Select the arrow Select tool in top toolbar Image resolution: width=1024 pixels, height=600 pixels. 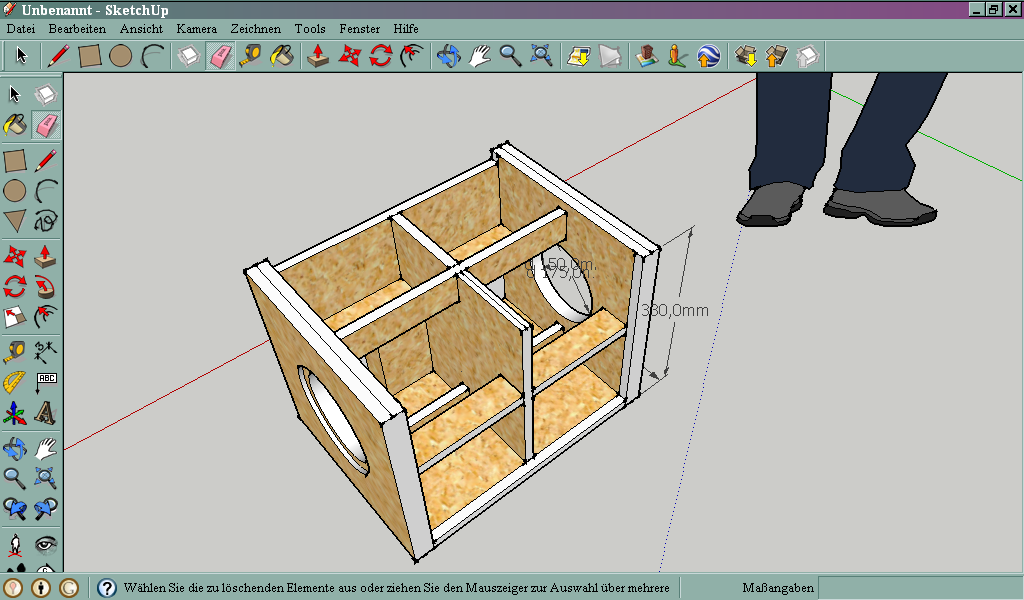pos(22,56)
